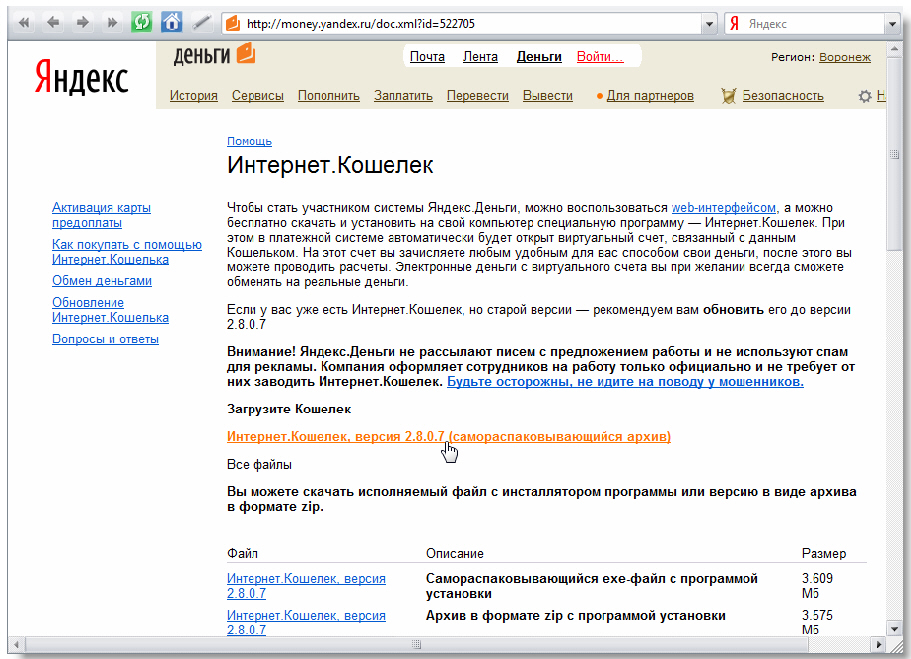Switch to the Лента tab
Image resolution: width=911 pixels, height=659 pixels.
pyautogui.click(x=480, y=57)
